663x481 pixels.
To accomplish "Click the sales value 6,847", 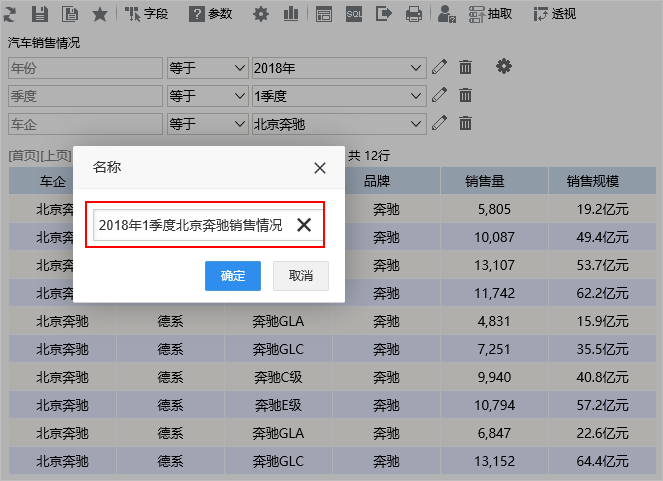I will (494, 433).
